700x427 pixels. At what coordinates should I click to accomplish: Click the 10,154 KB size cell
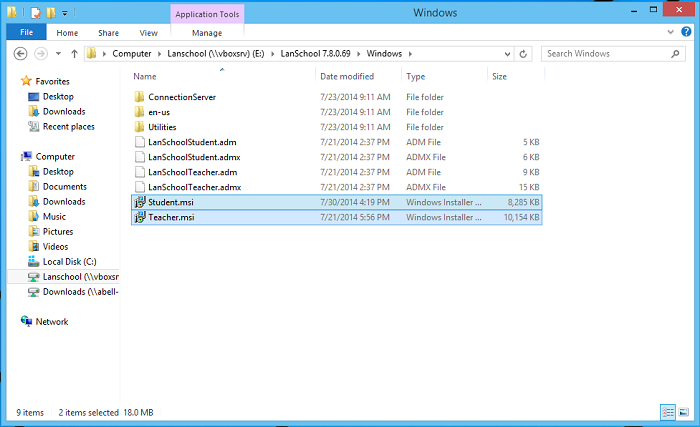pyautogui.click(x=521, y=217)
